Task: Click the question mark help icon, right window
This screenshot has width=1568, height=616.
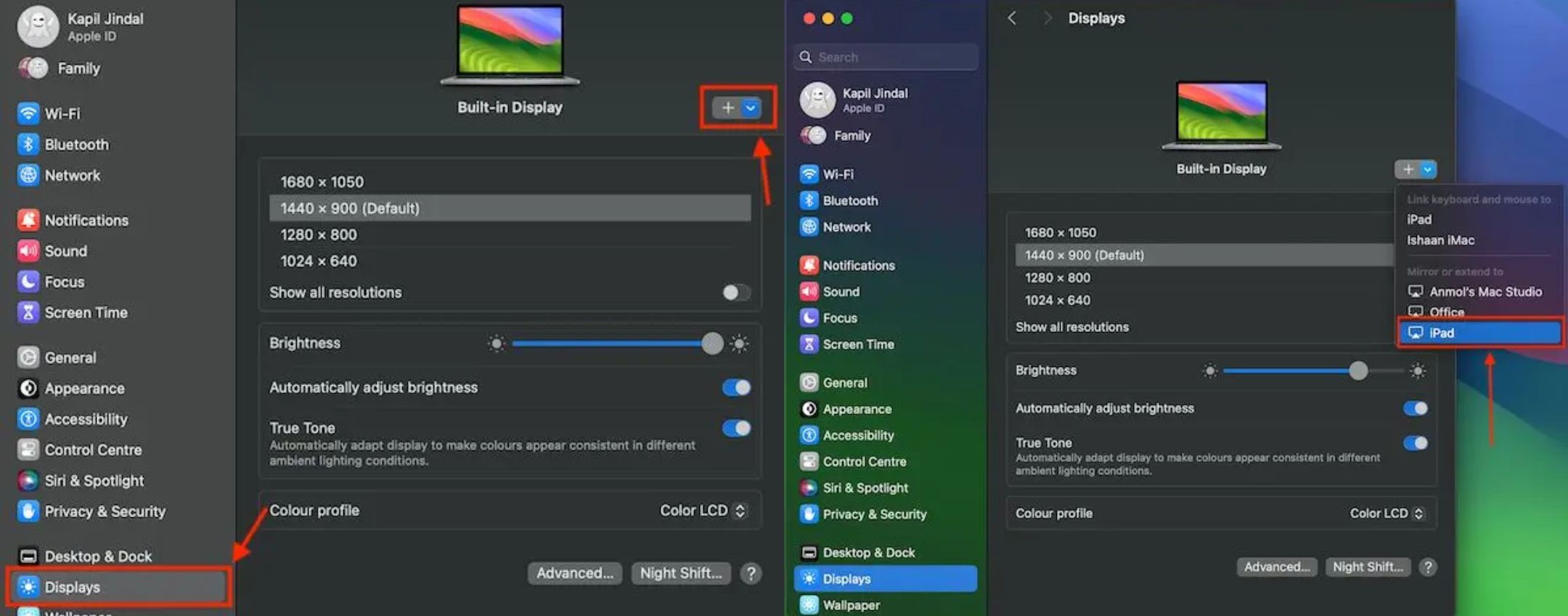Action: [x=1427, y=567]
